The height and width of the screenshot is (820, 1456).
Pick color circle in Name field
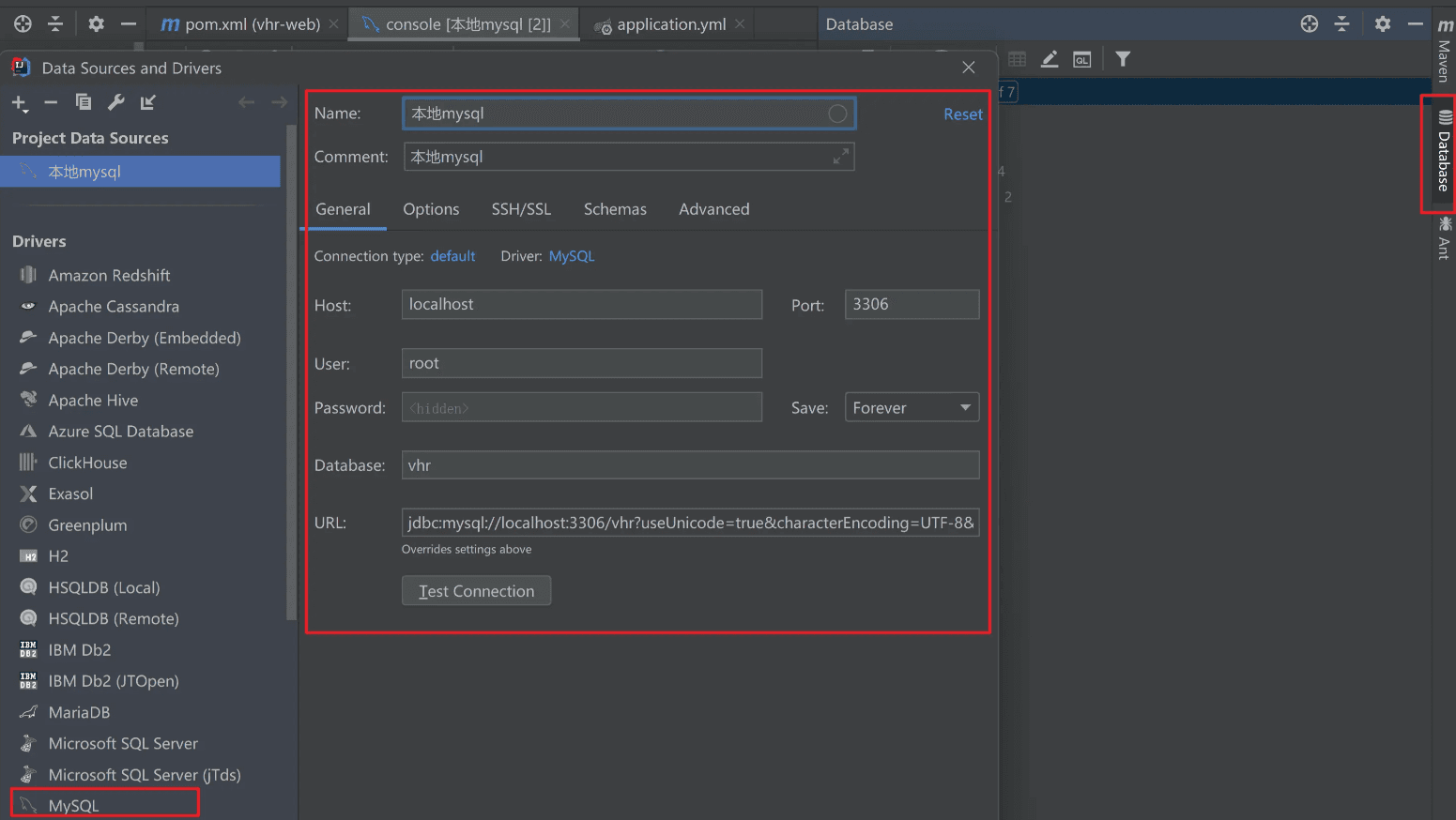837,114
